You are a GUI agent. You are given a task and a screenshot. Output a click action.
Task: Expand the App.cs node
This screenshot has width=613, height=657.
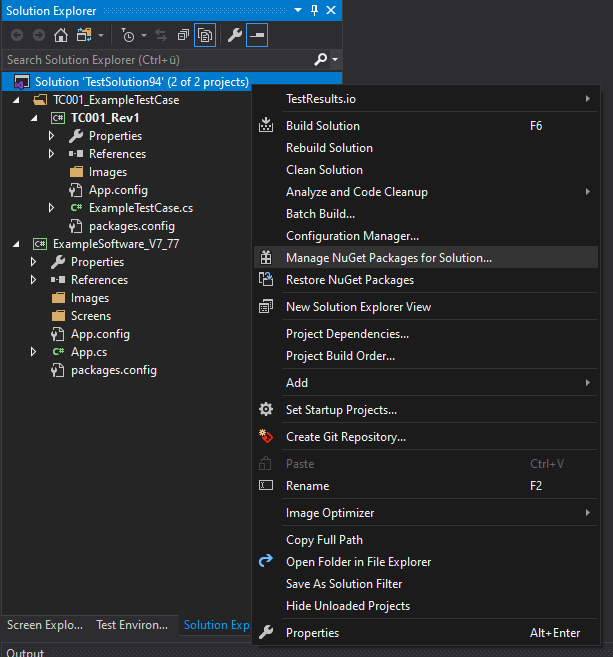(34, 352)
